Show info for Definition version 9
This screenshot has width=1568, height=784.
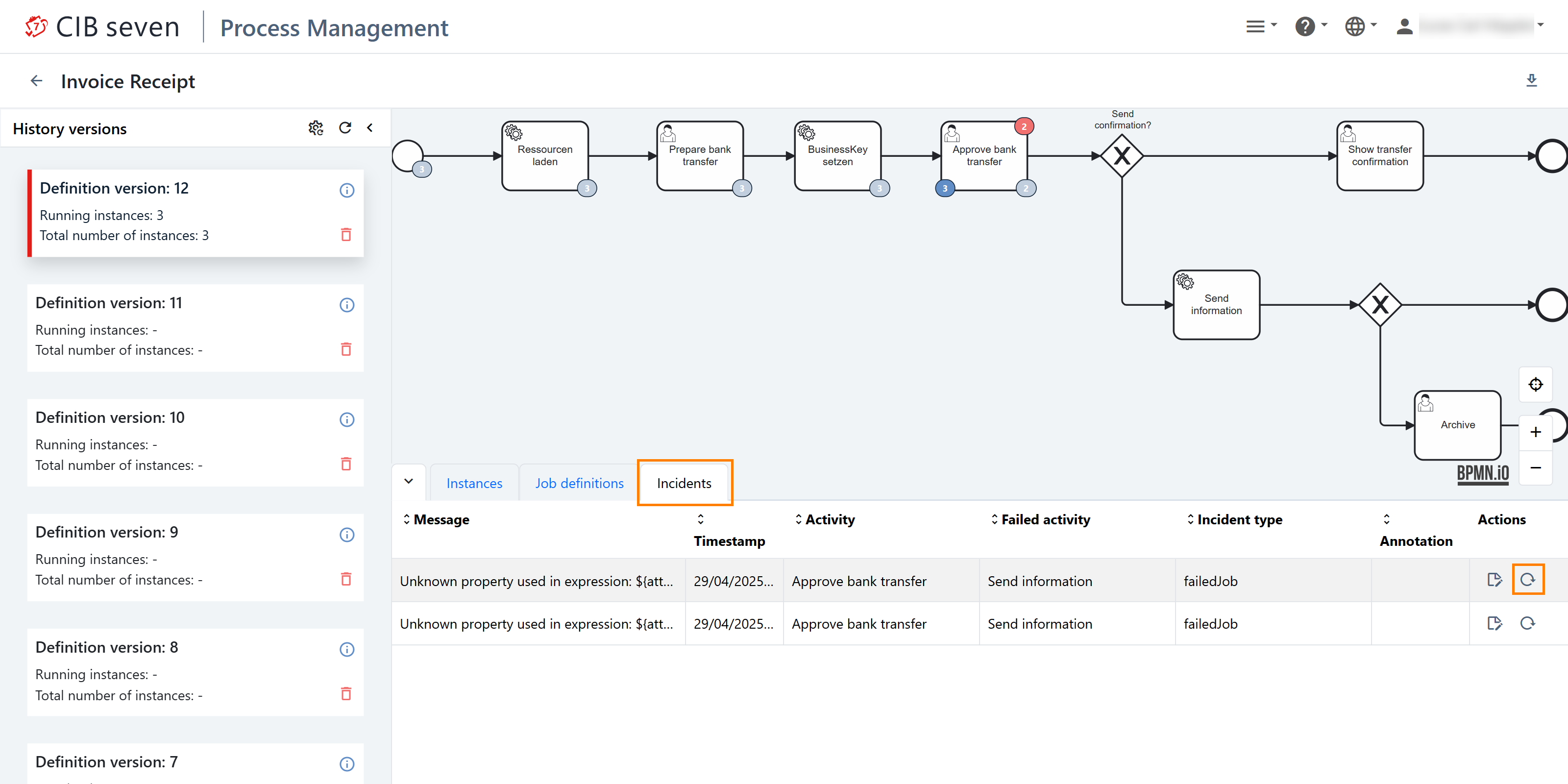[x=347, y=535]
